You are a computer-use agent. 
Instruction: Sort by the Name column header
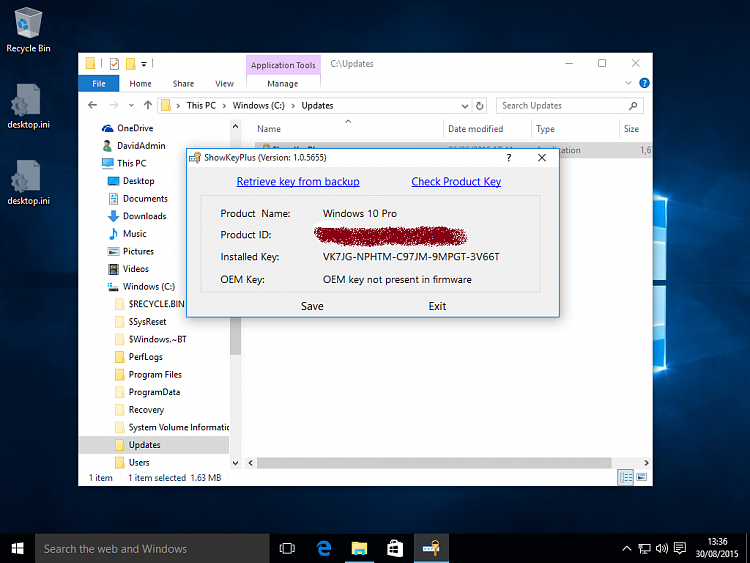[x=269, y=129]
